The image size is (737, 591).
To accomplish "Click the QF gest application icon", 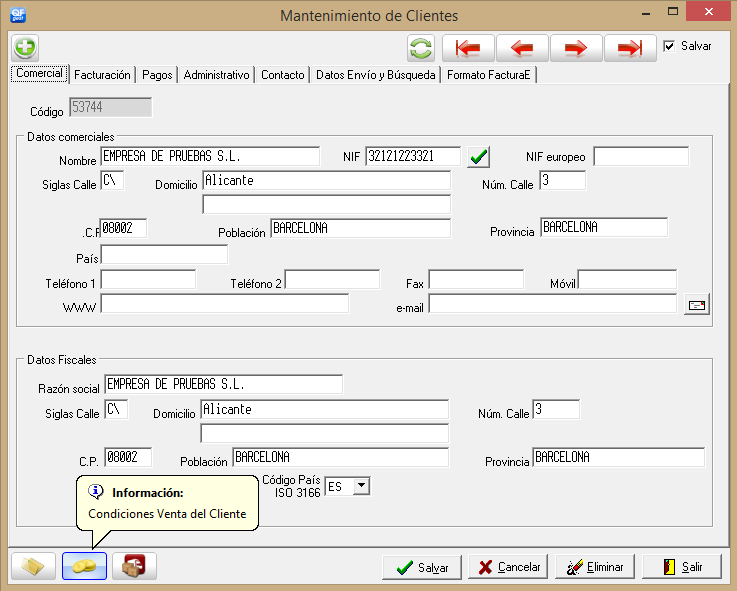I will point(18,15).
